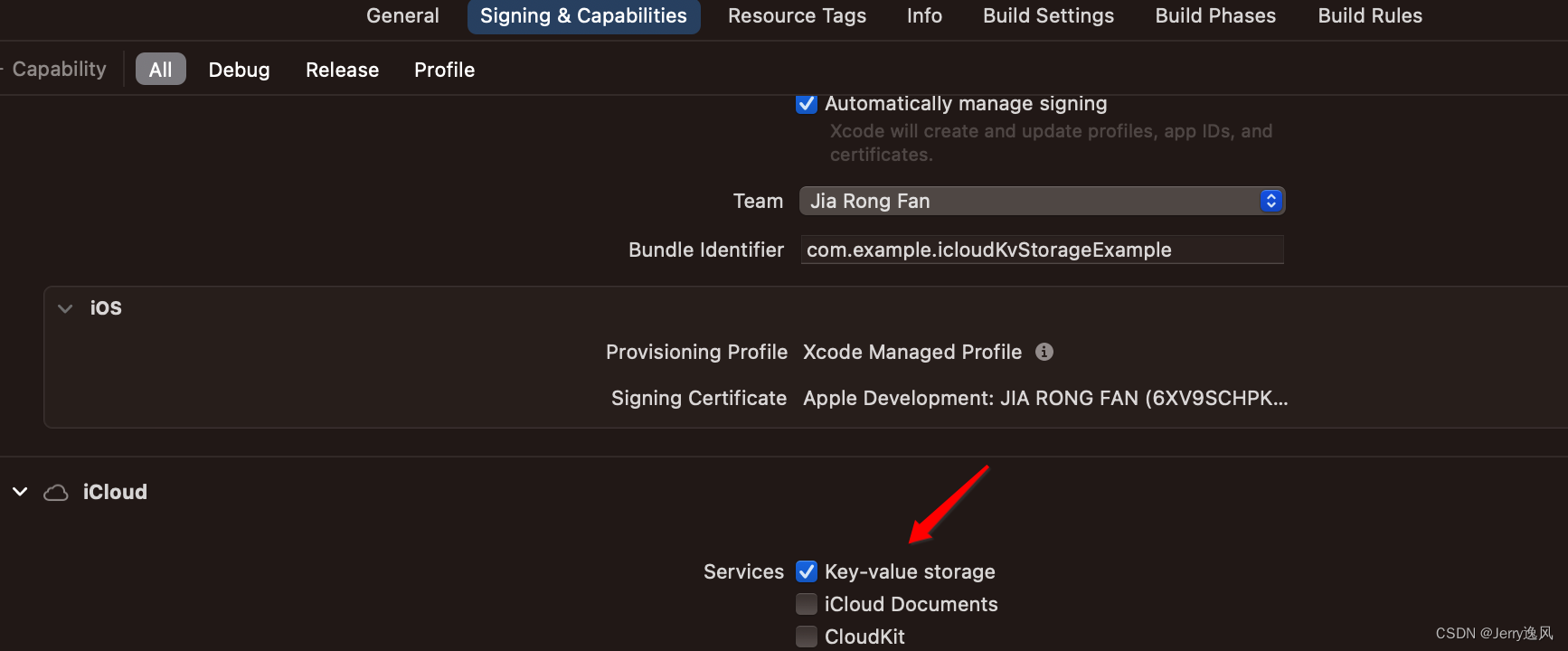Viewport: 1568px width, 651px height.
Task: Filter capabilities by Debug
Action: click(239, 70)
